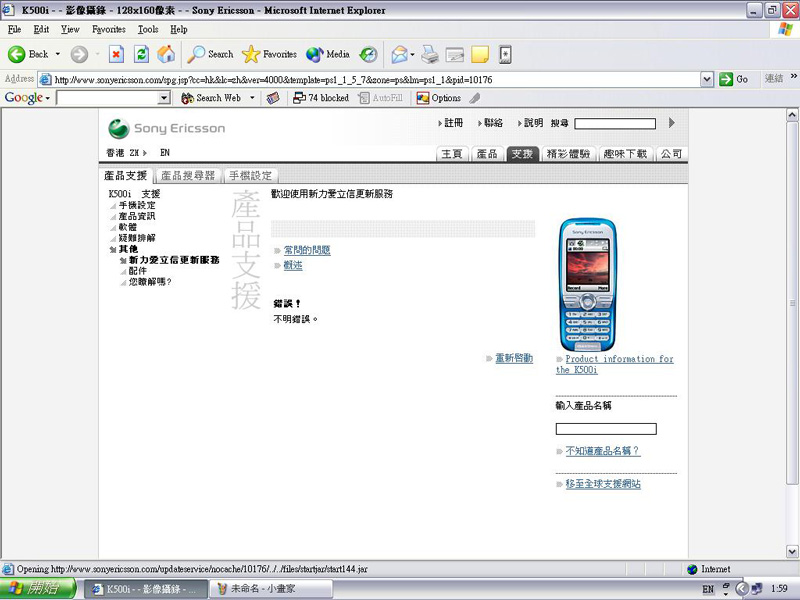Image resolution: width=800 pixels, height=600 pixels.
Task: Open the Back button history dropdown arrow
Action: (57, 54)
